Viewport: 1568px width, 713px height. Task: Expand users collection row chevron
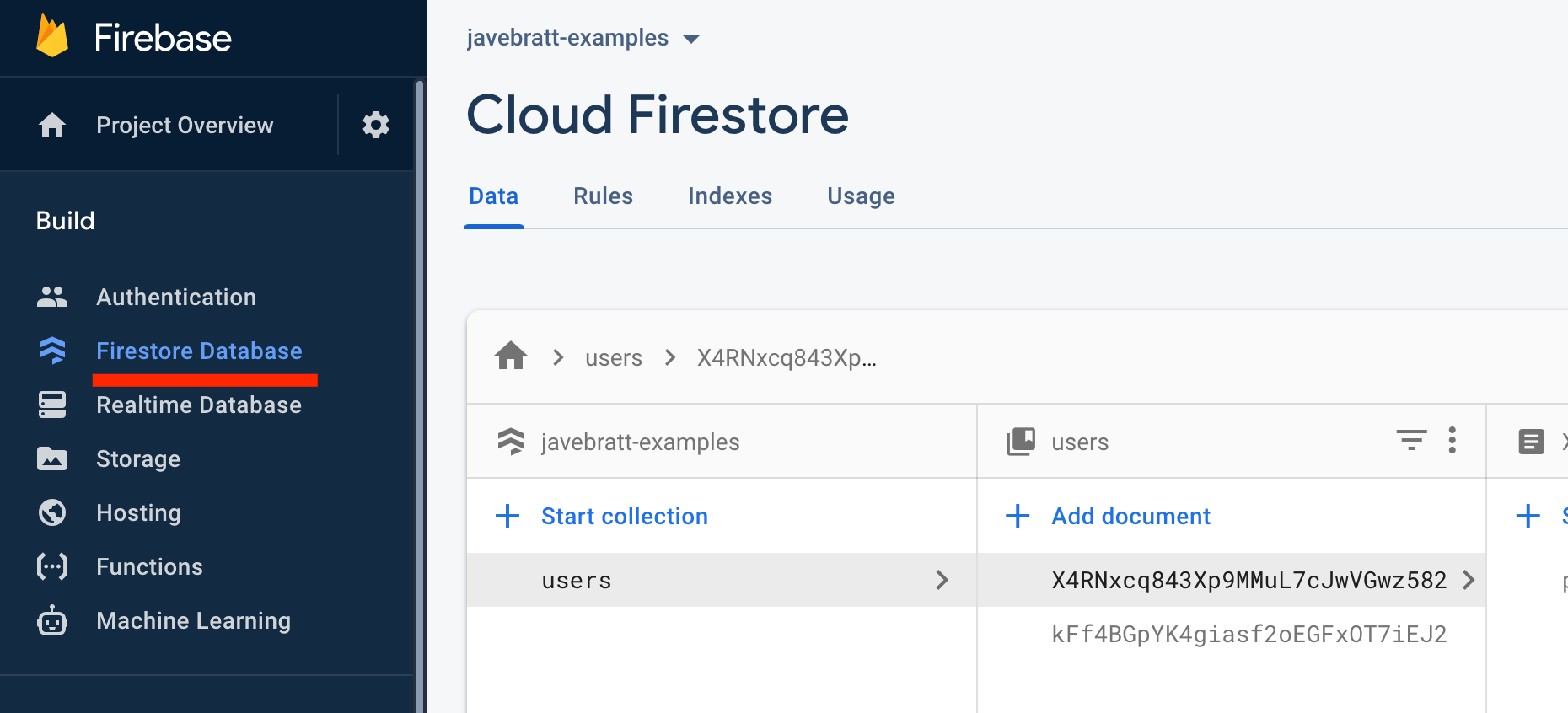[942, 580]
